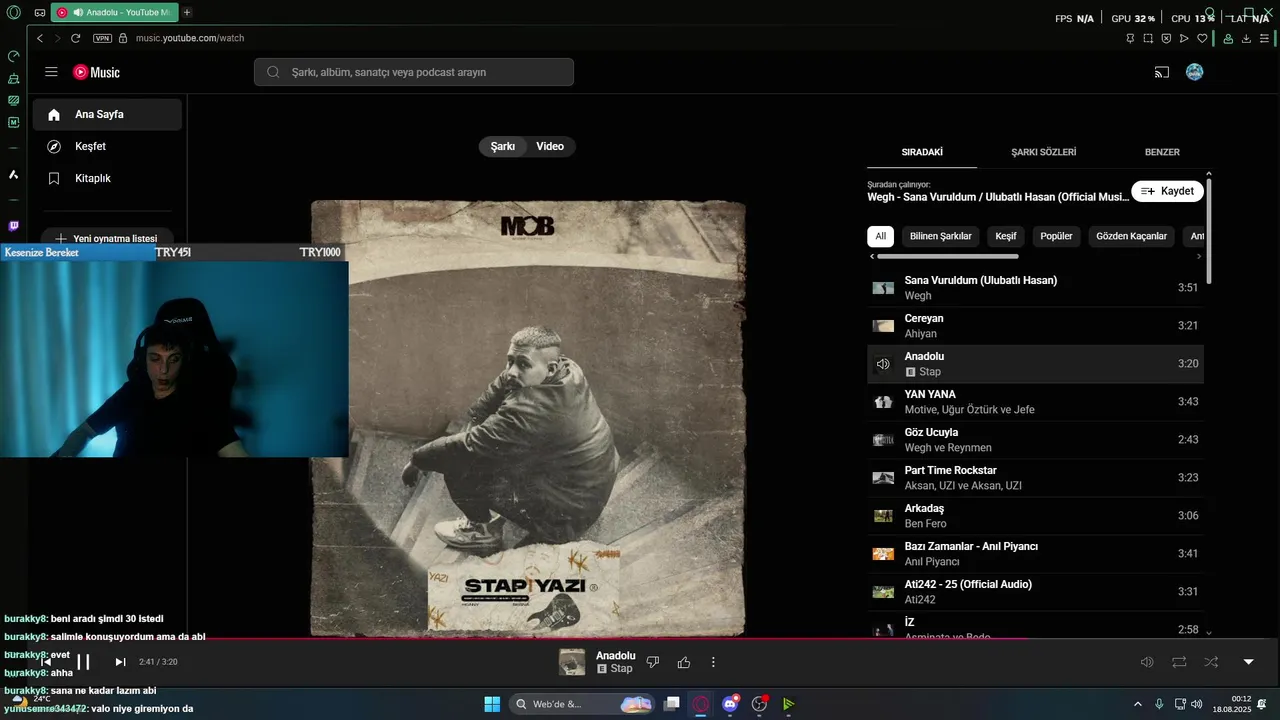
Task: Select the Bilinen Şarkılar filter chip
Action: [x=941, y=236]
